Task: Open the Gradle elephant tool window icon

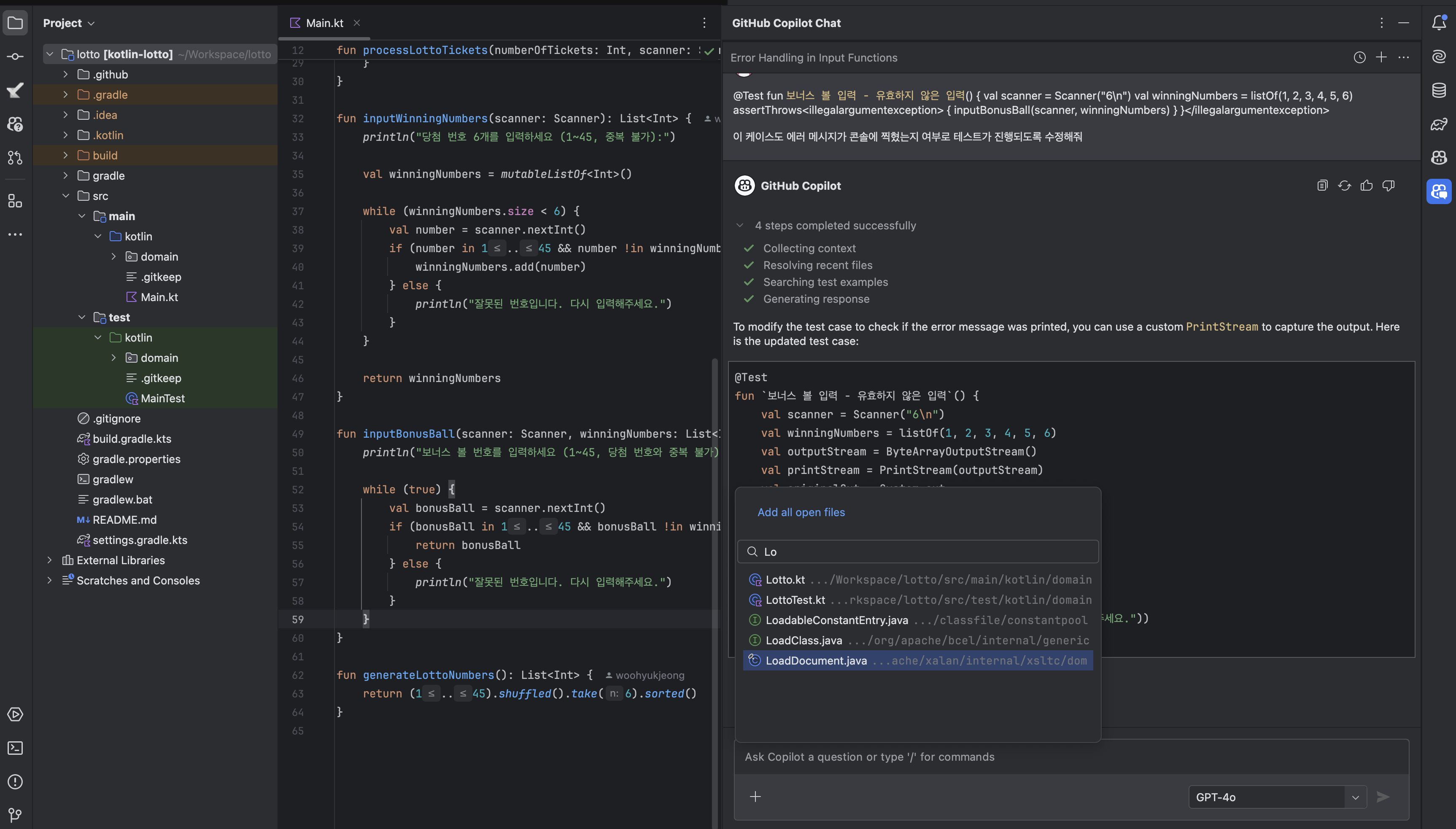Action: (x=1439, y=124)
